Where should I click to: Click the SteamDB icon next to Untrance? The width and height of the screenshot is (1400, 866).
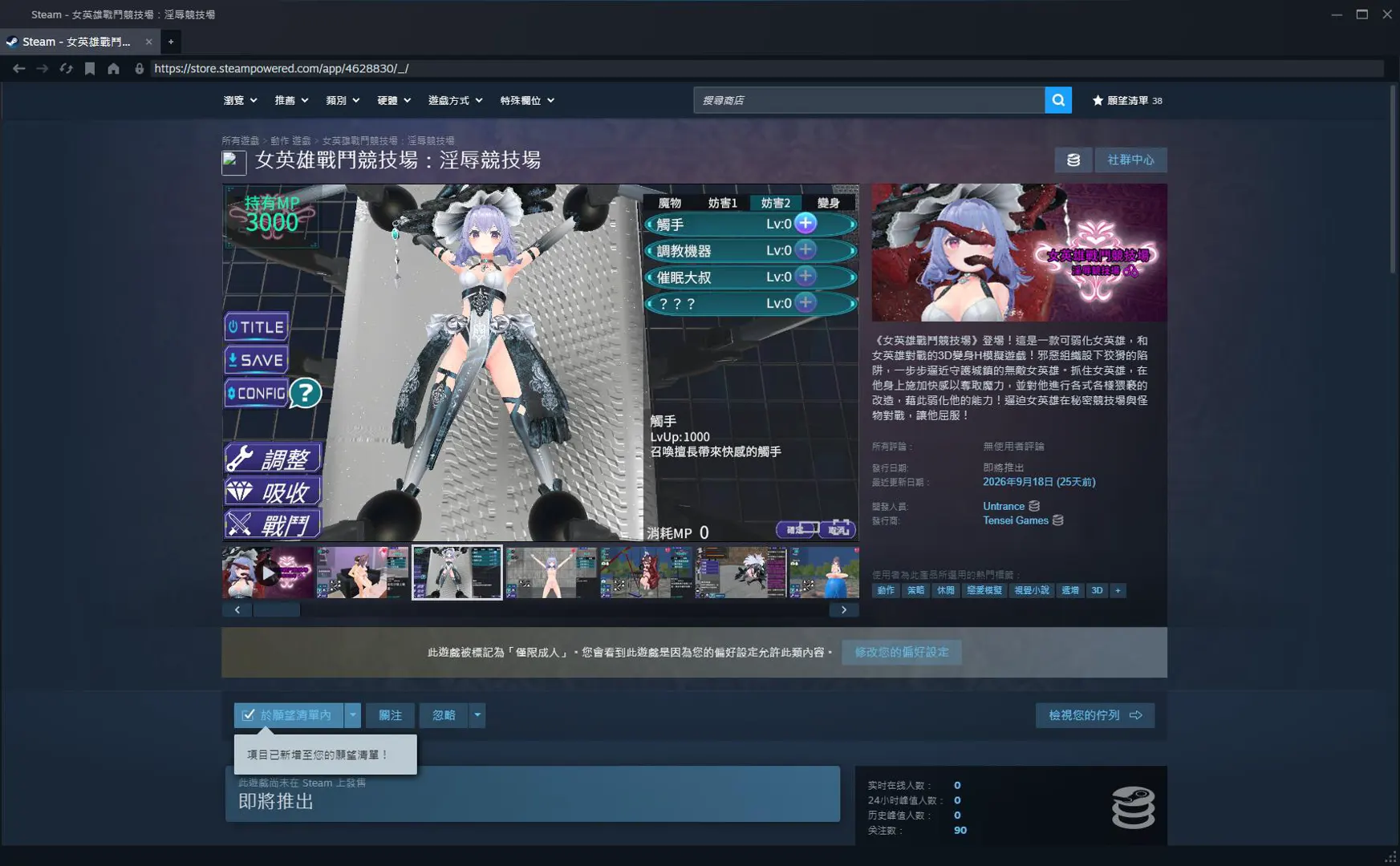pyautogui.click(x=1034, y=506)
